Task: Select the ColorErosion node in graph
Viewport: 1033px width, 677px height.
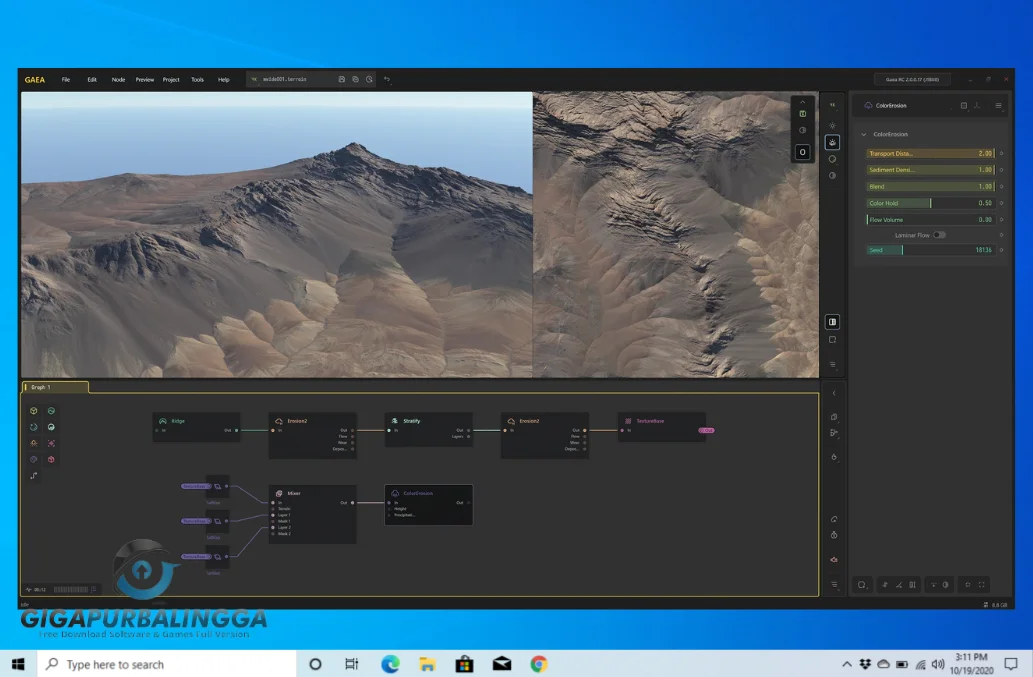Action: coord(429,504)
